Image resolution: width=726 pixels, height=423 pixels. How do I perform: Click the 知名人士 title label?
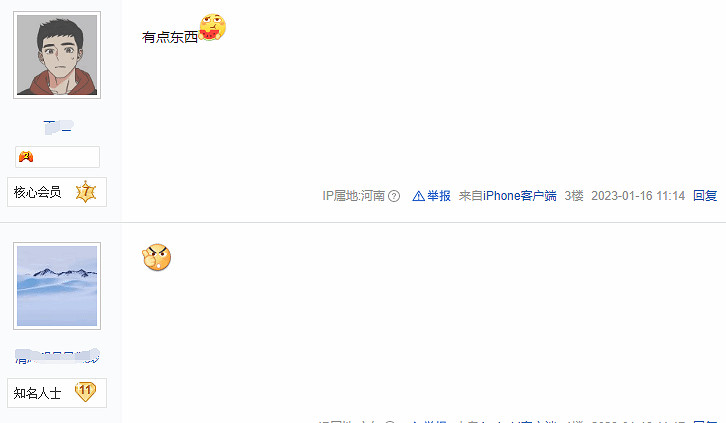[38, 393]
